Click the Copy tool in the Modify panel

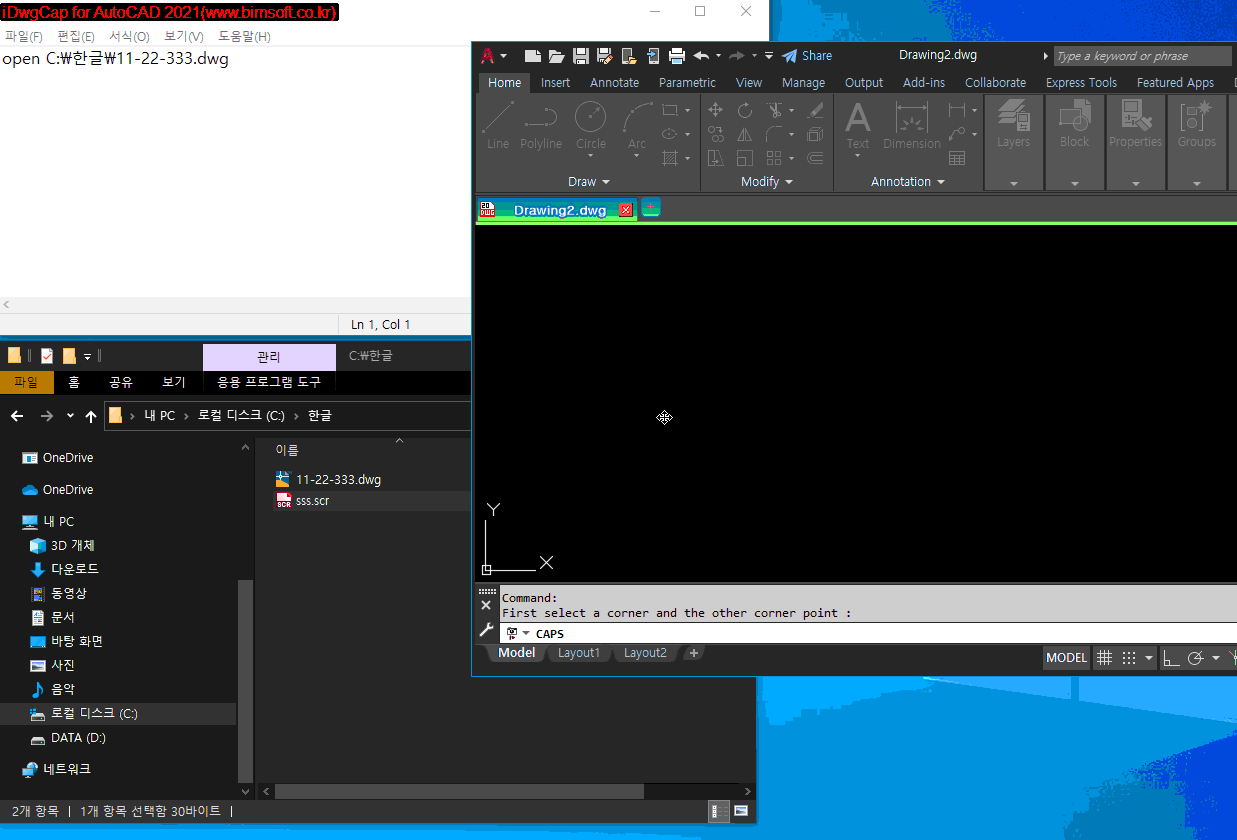716,134
